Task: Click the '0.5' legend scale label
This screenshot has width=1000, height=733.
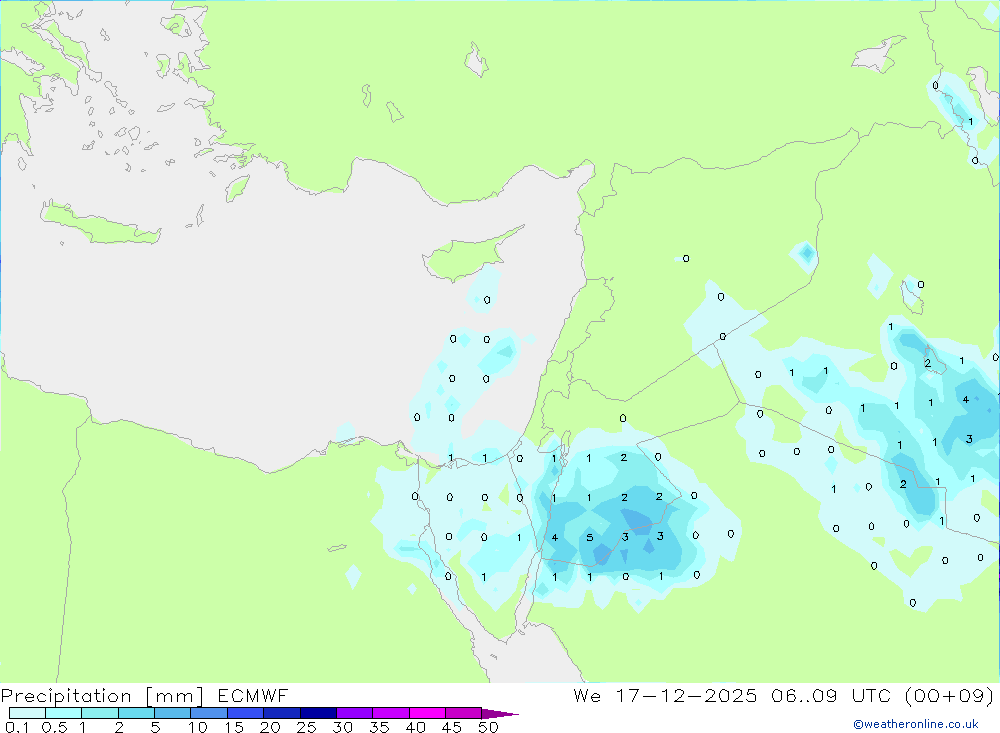Action: point(54,727)
